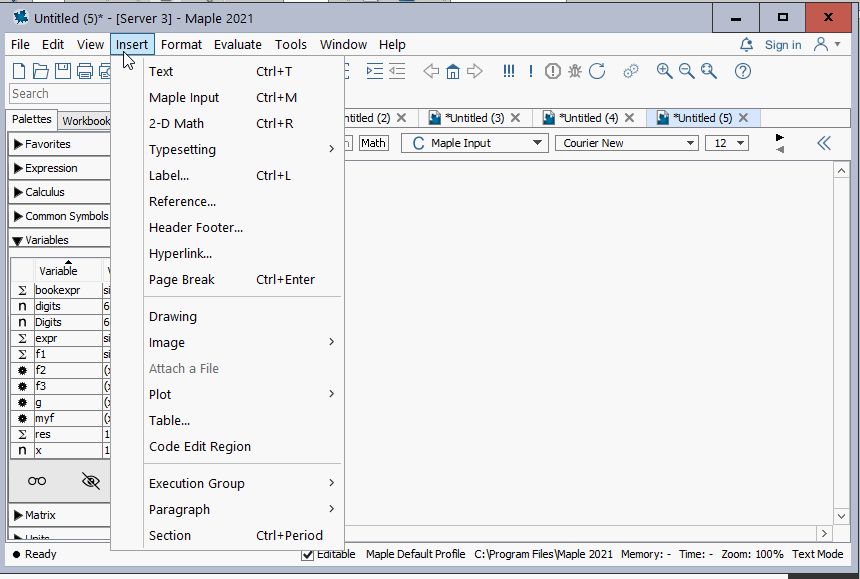
Task: Select the myf variable row
Action: [60, 418]
